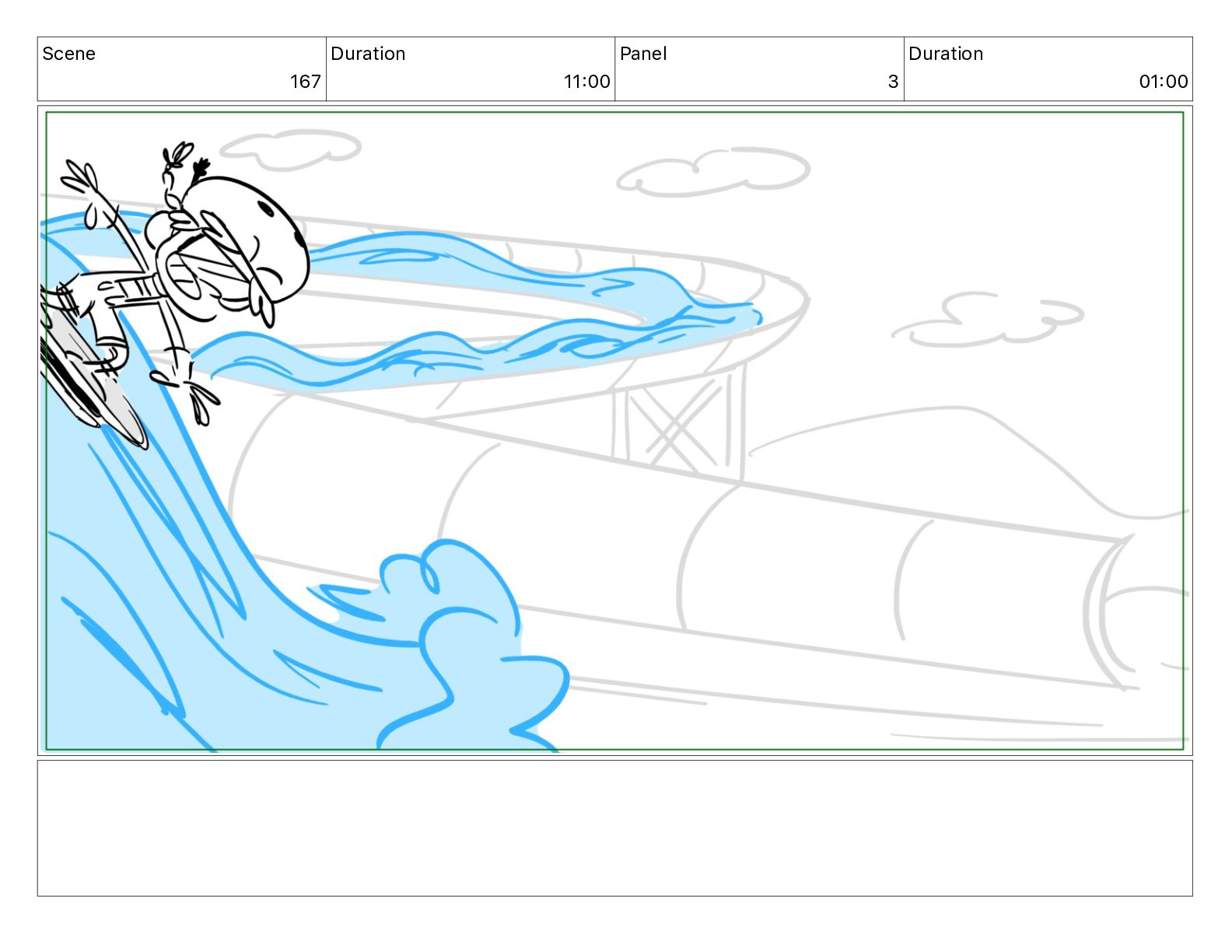This screenshot has height=952, width=1232.
Task: Click the panel Duration value 01:00
Action: click(1164, 82)
